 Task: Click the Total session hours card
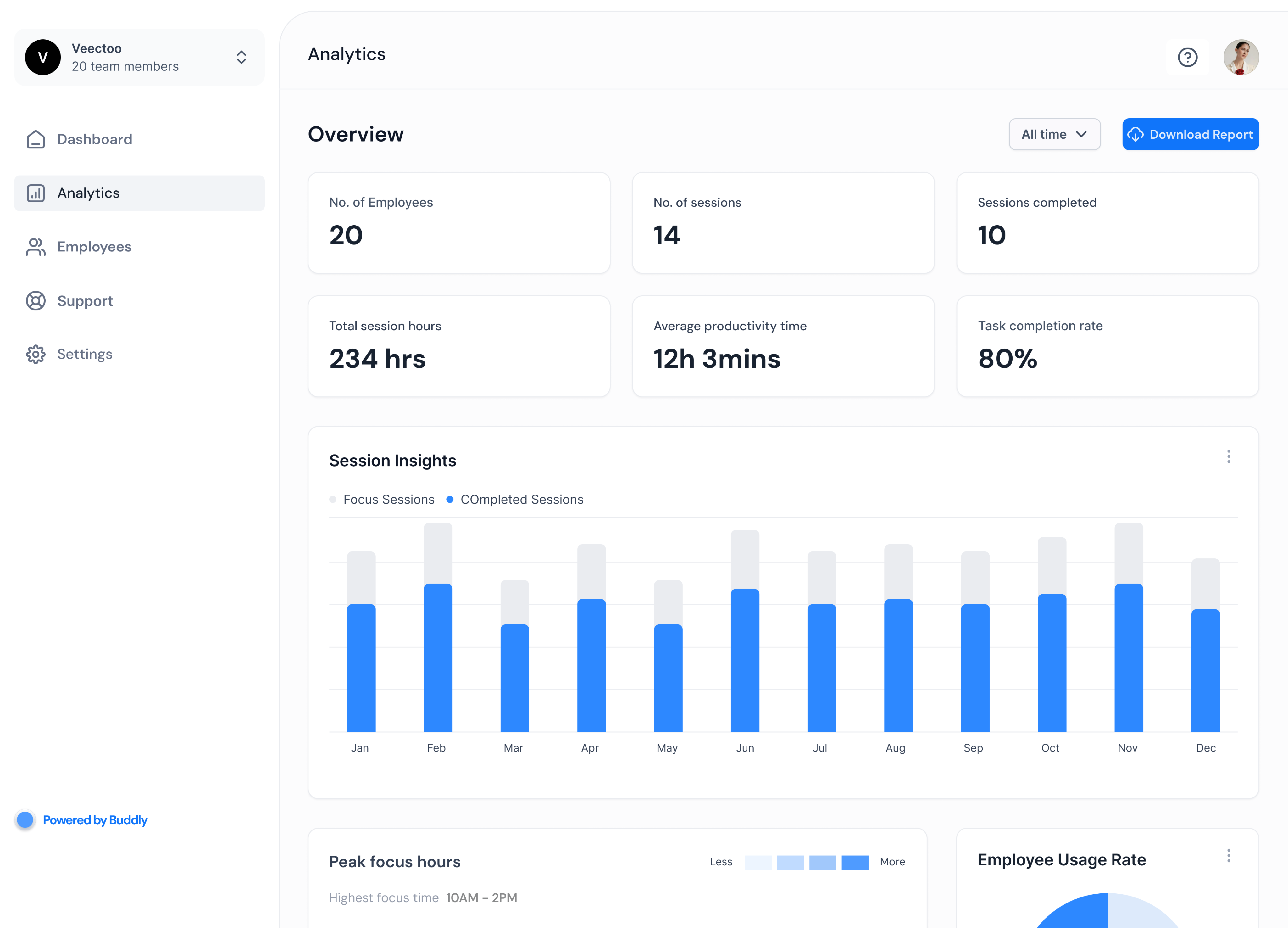tap(459, 346)
